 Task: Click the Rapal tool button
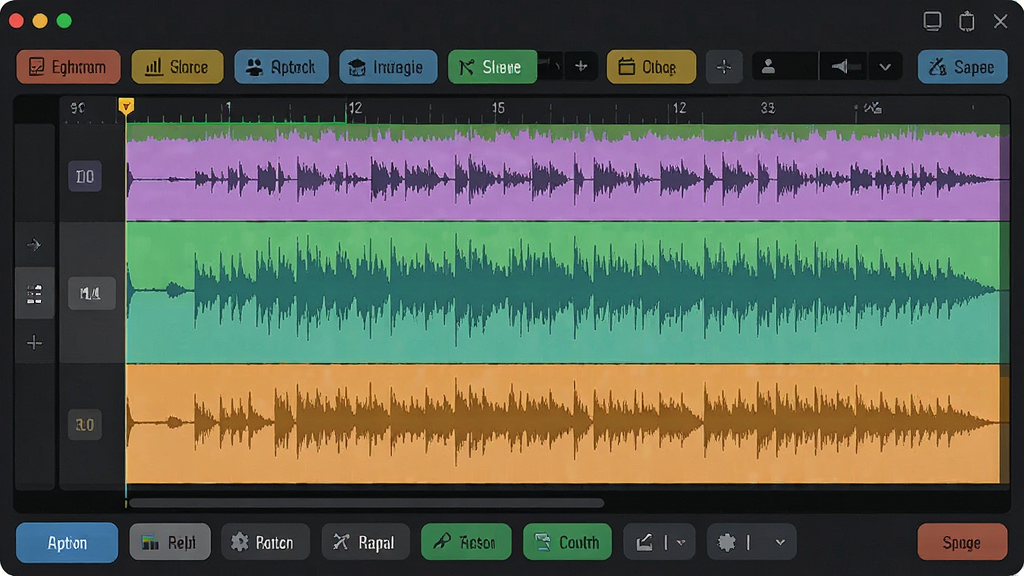[366, 542]
